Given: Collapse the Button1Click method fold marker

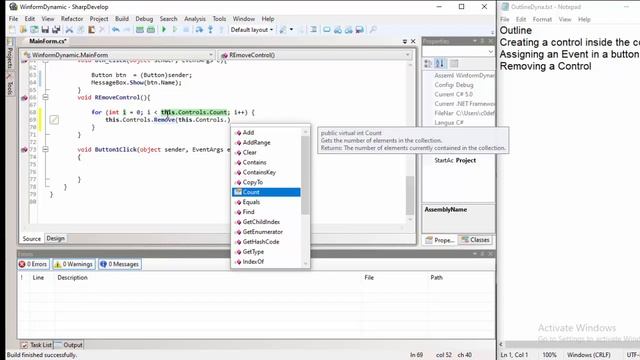Looking at the screenshot, I should 45,149.
